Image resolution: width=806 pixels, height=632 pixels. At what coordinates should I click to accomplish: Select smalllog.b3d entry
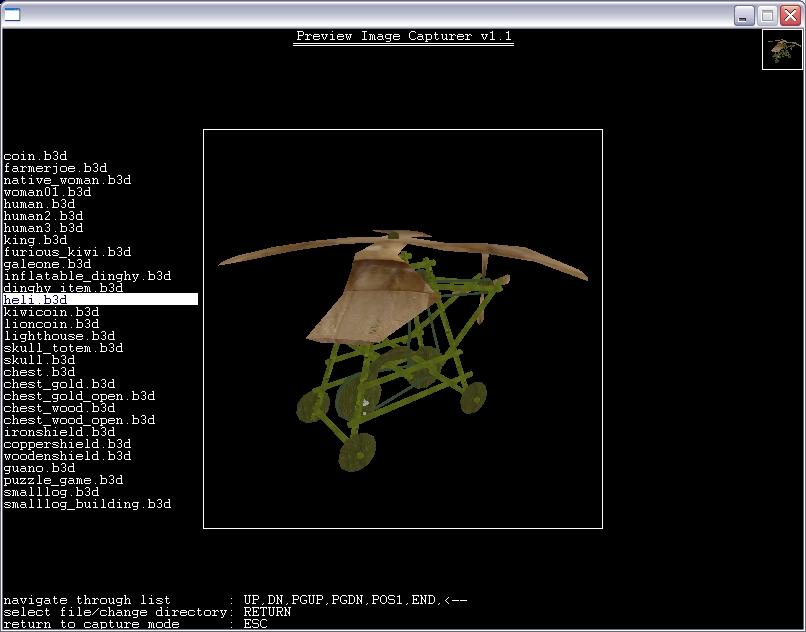[51, 492]
